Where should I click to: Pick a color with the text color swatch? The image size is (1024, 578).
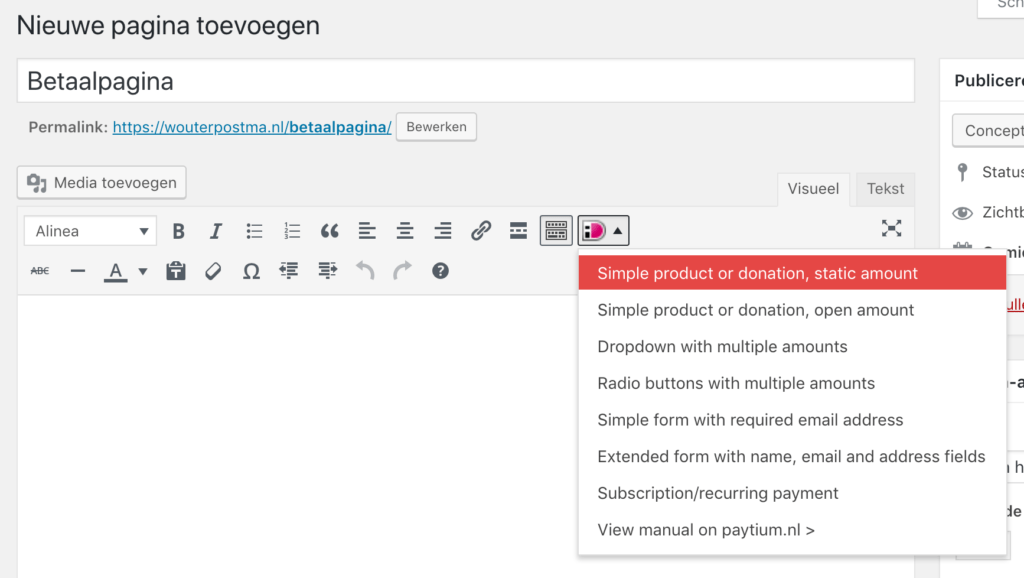click(x=113, y=271)
